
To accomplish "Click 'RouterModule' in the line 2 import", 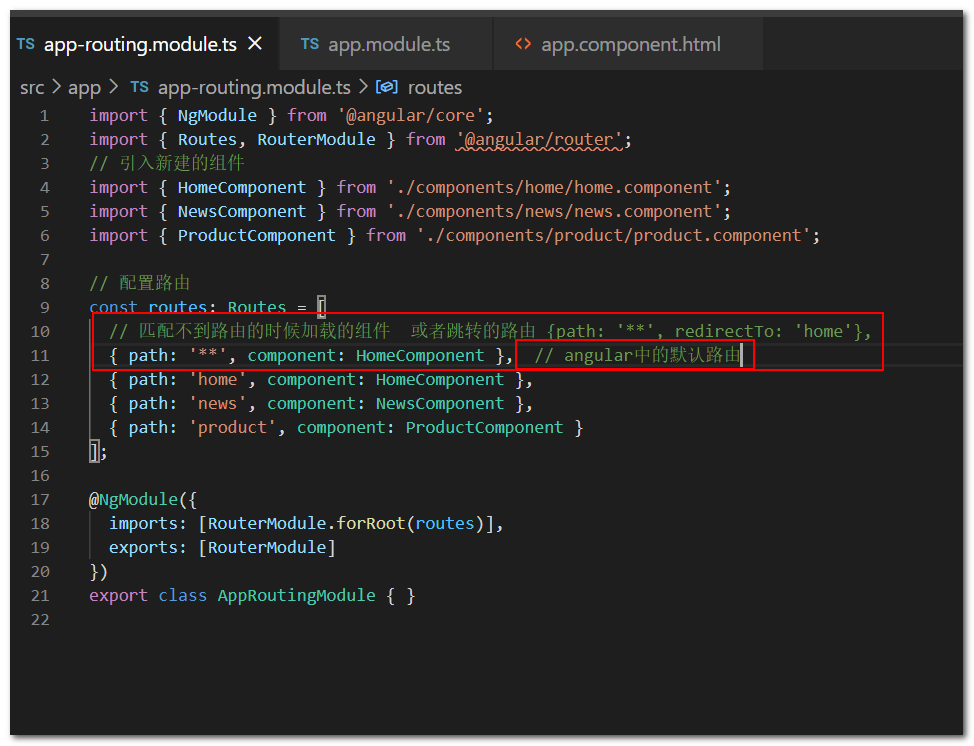I will pos(316,139).
